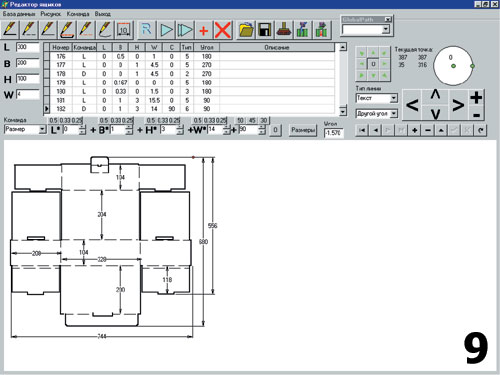Click the blue R toolbar icon
Image resolution: width=500 pixels, height=375 pixels.
point(146,30)
